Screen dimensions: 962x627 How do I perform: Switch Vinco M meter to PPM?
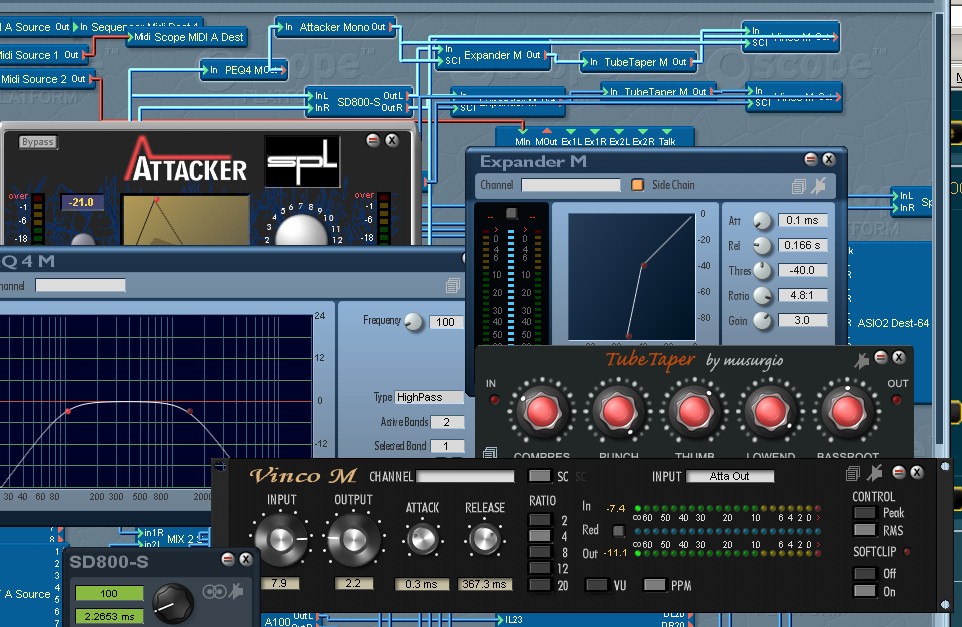[x=654, y=585]
